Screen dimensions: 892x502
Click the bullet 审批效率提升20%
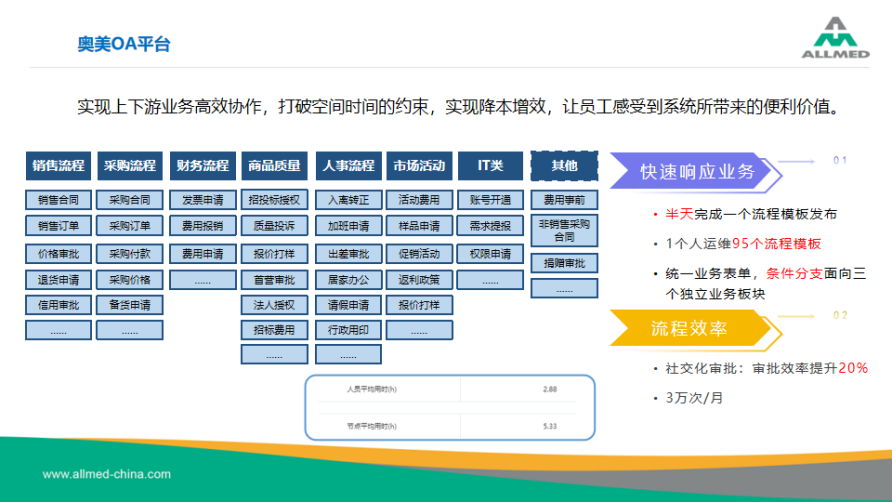click(767, 368)
